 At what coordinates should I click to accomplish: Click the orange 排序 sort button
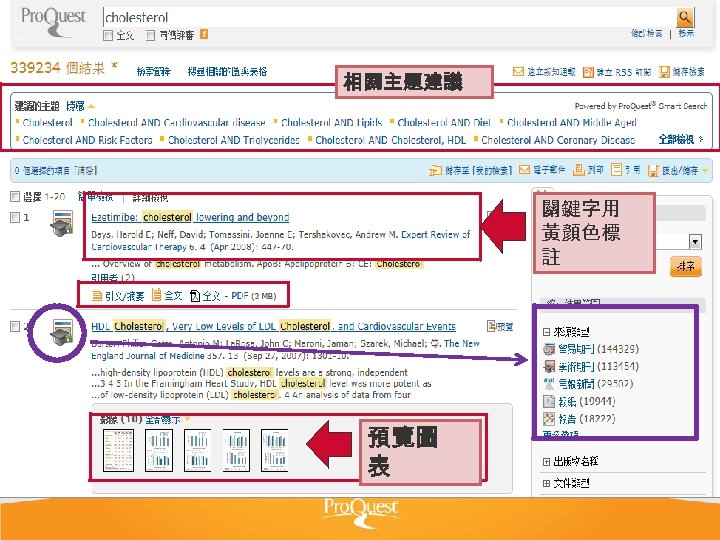coord(686,266)
